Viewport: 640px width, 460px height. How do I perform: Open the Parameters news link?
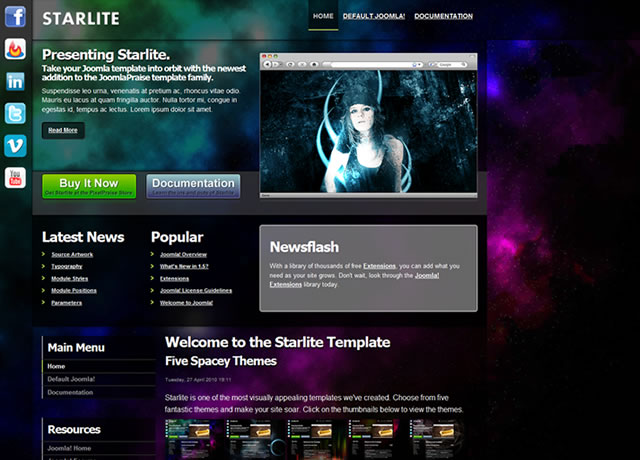point(67,303)
